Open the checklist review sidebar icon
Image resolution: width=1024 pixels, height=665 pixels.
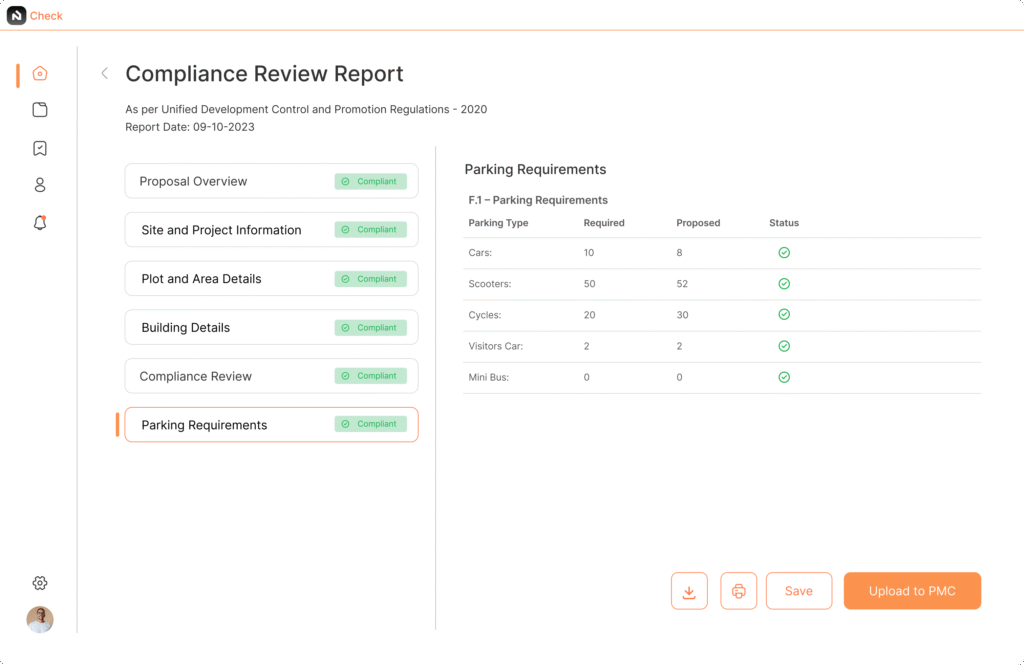coord(40,148)
